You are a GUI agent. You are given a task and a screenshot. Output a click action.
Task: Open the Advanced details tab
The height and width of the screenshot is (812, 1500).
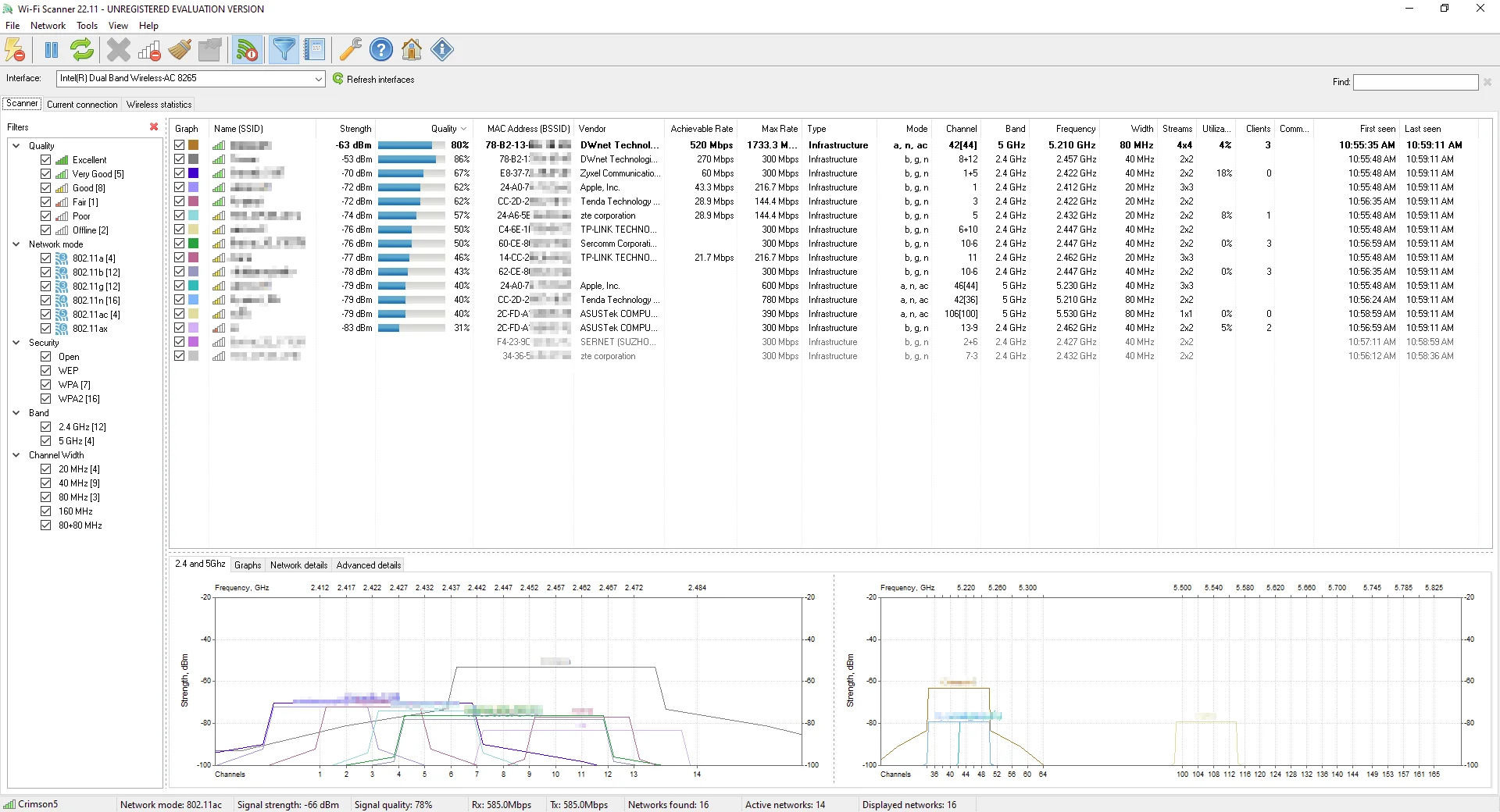click(367, 564)
